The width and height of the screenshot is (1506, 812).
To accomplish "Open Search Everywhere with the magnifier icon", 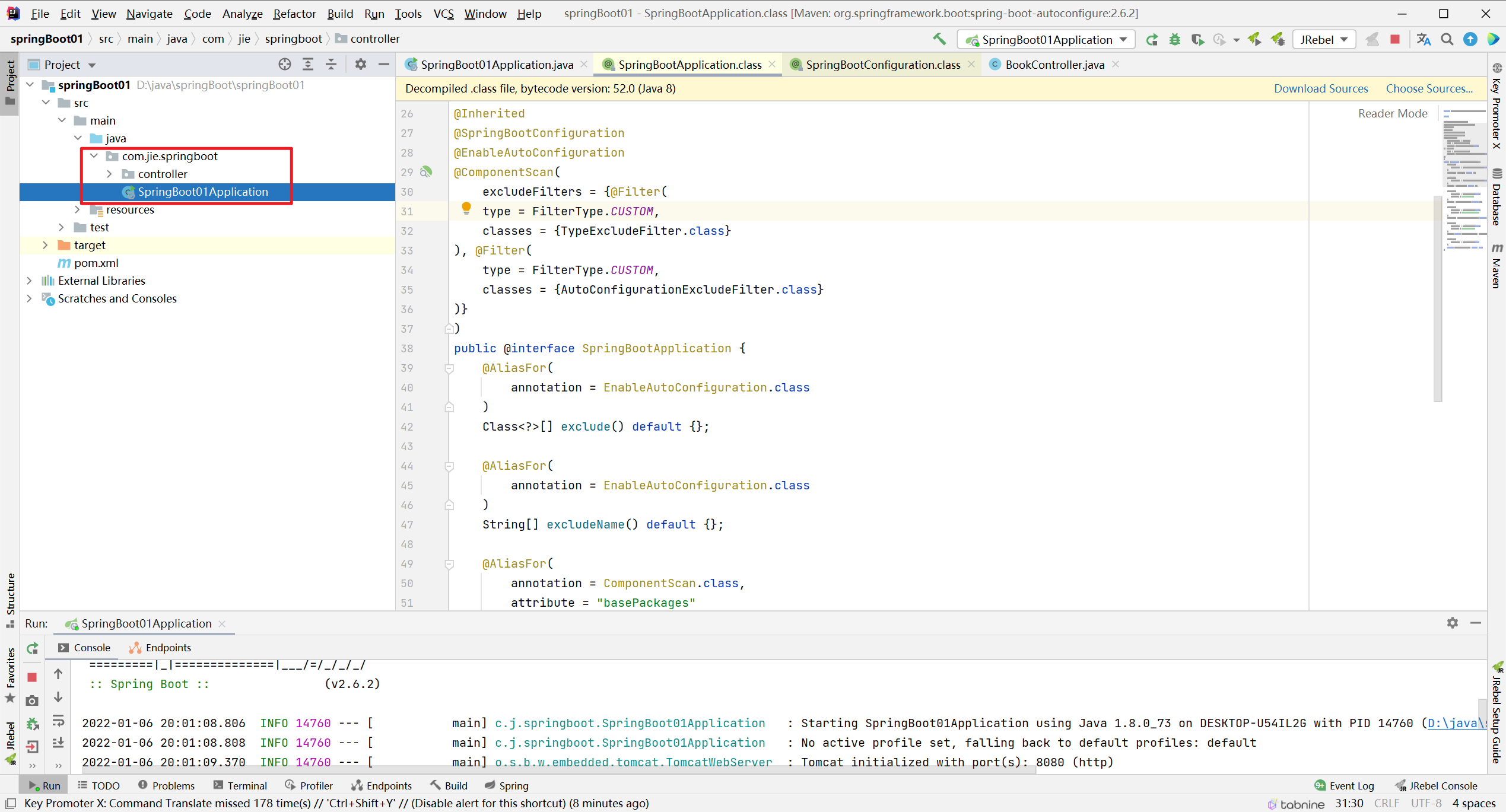I will 1447,39.
